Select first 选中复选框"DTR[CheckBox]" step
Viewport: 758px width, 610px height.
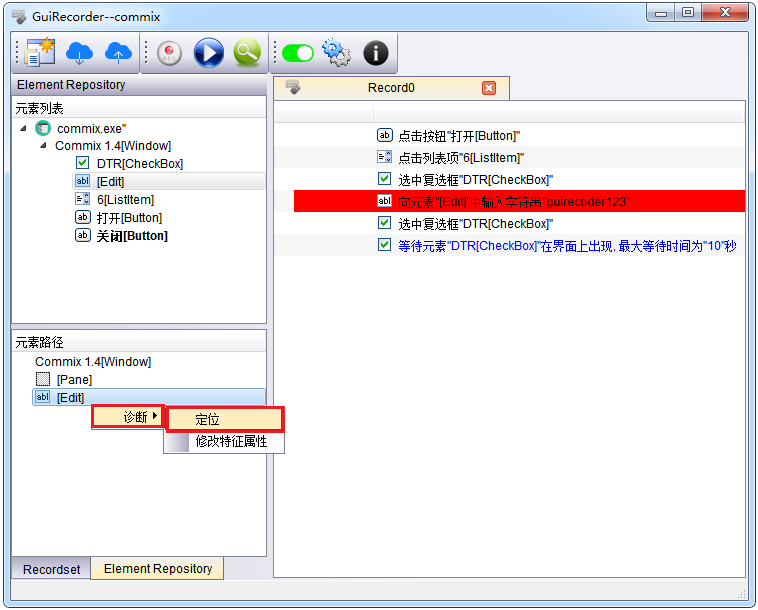(475, 180)
